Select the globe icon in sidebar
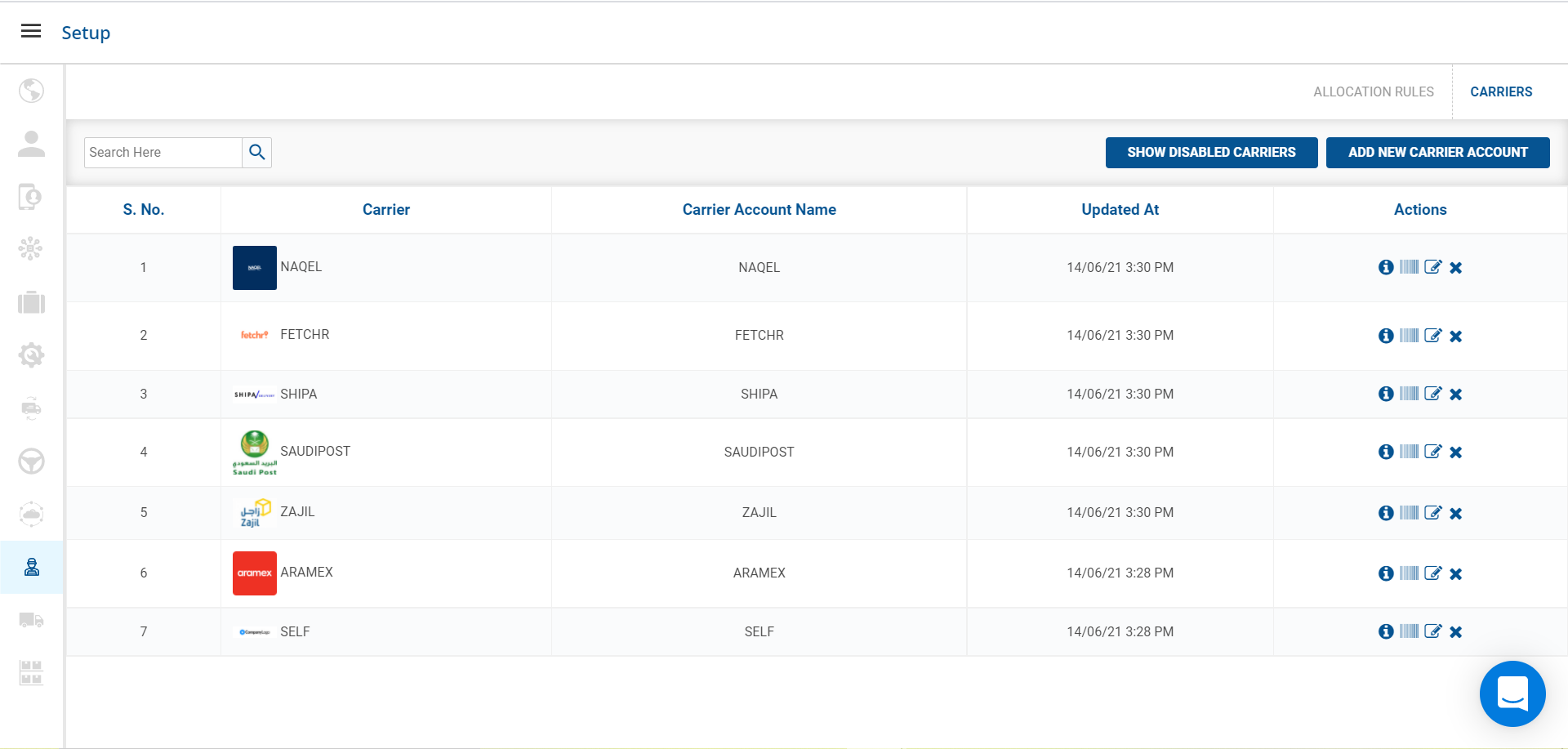This screenshot has width=1568, height=749. (31, 91)
